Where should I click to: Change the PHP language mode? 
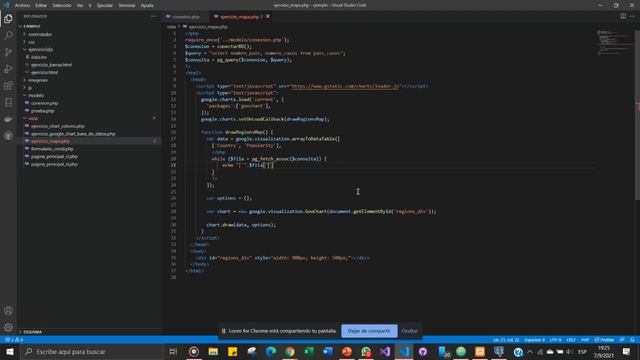coord(585,340)
